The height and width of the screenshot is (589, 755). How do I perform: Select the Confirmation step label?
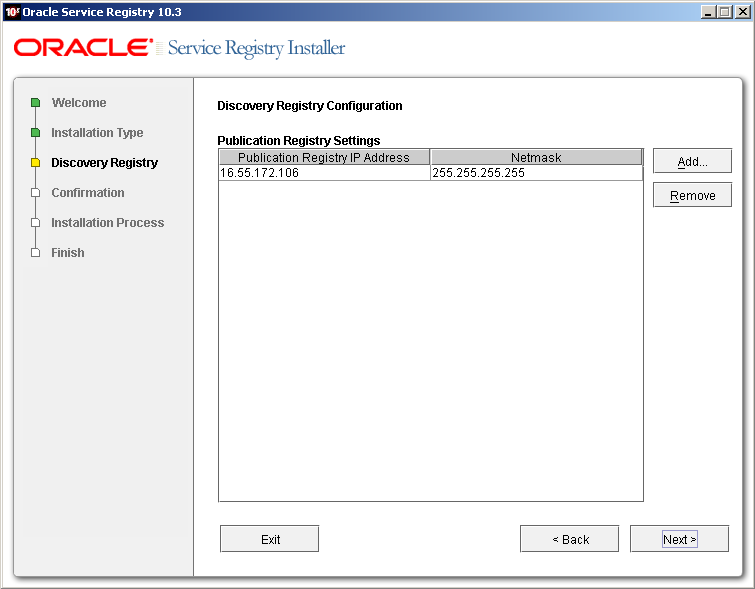click(88, 193)
